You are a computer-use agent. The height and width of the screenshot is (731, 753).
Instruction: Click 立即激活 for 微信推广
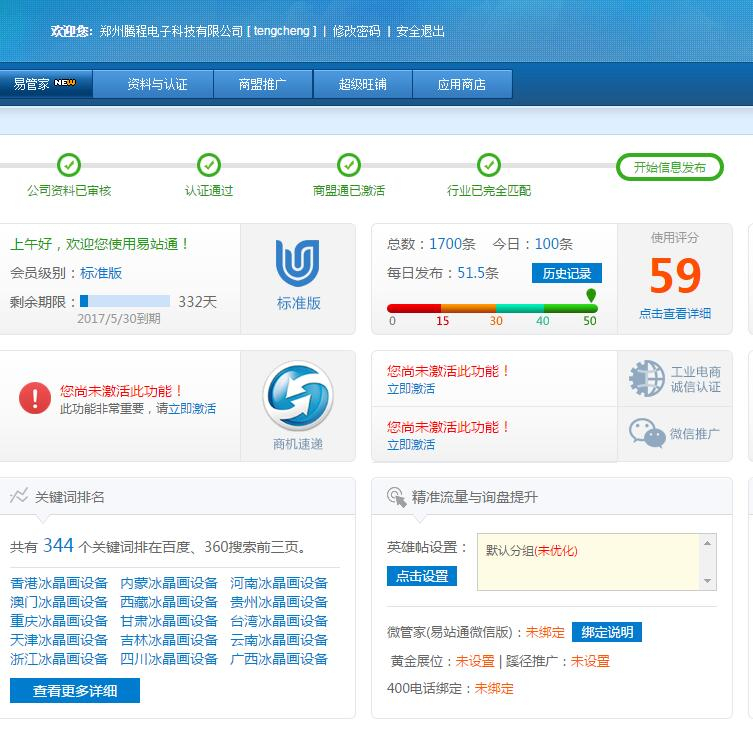[x=411, y=445]
